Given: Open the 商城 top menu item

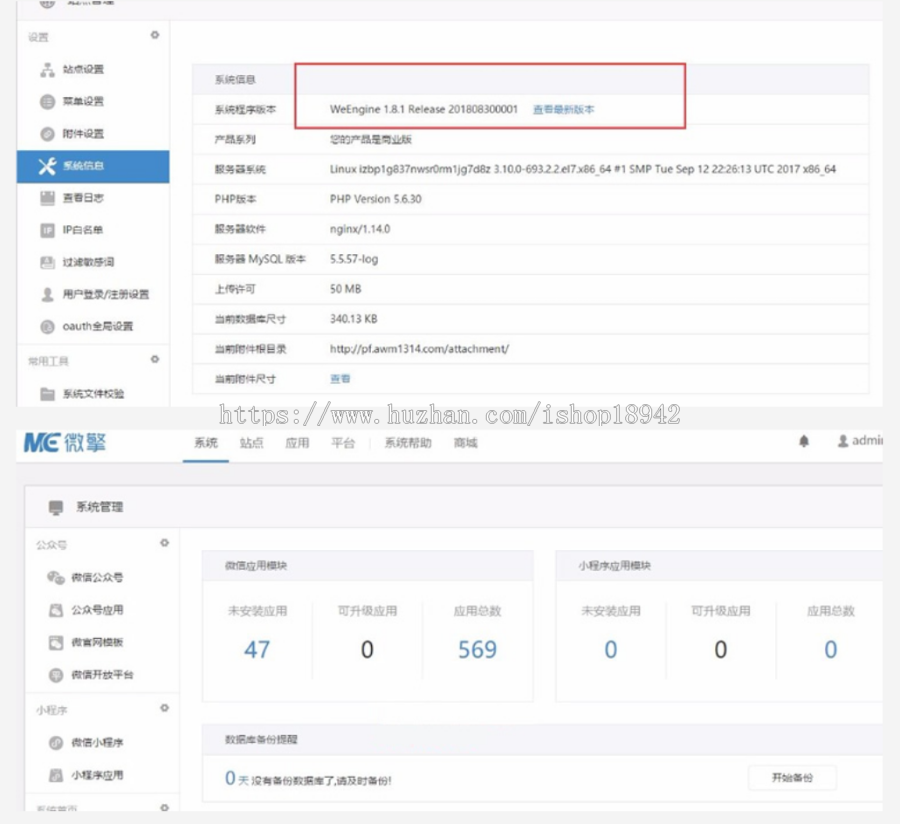Looking at the screenshot, I should click(465, 443).
